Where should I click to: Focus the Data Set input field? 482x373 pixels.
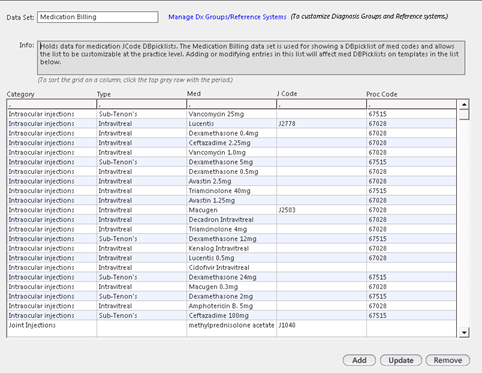pos(98,17)
